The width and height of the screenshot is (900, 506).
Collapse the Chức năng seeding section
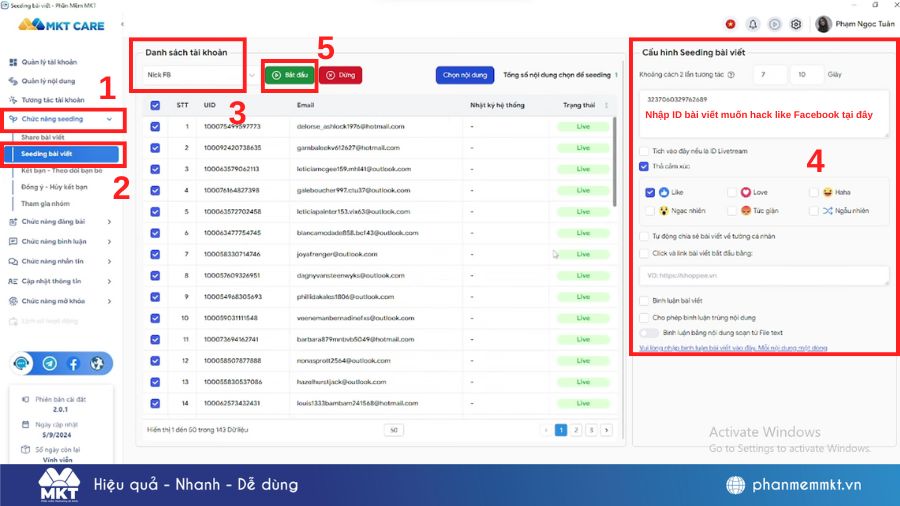(x=109, y=119)
